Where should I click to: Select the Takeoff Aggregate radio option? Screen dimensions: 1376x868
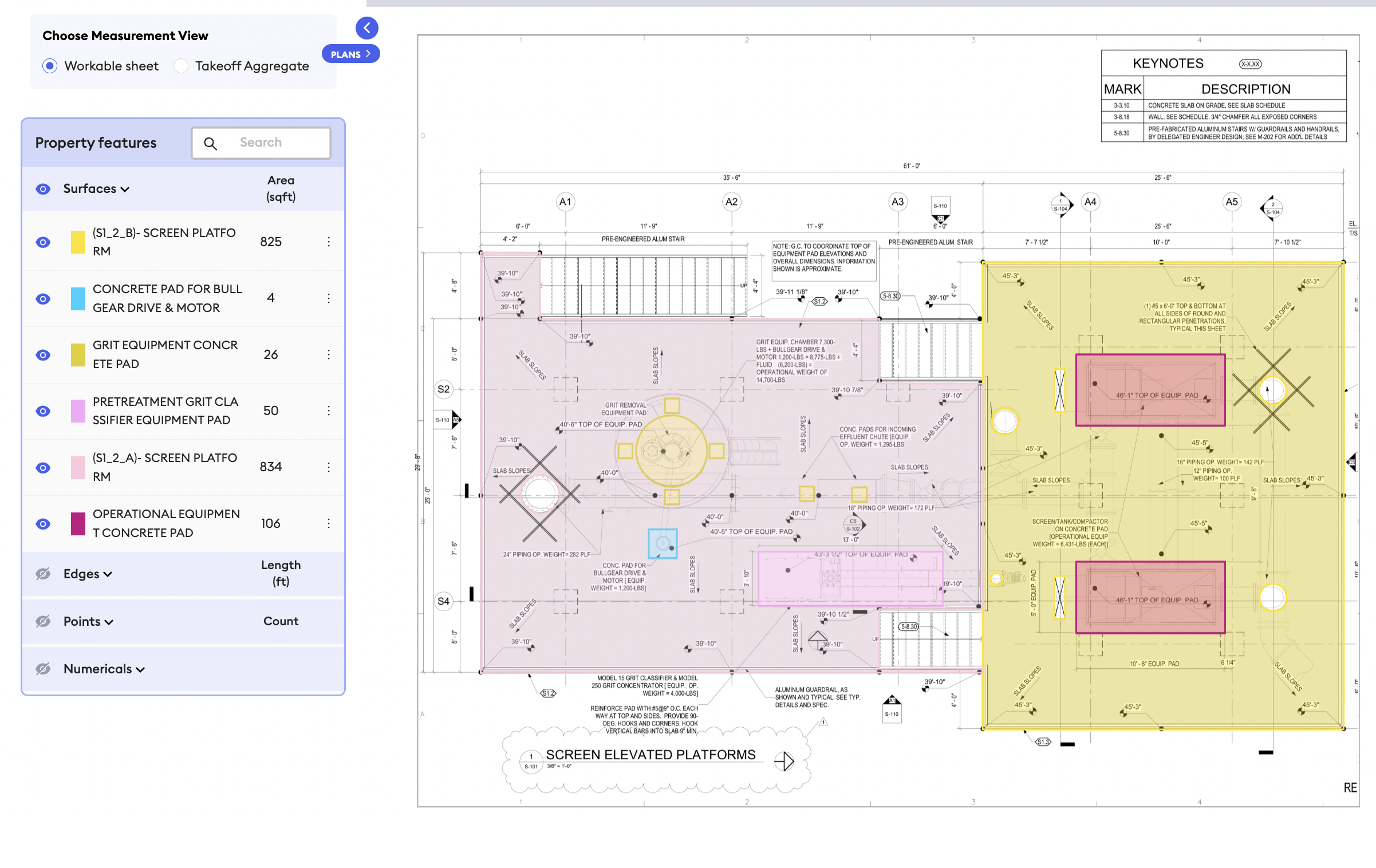point(181,66)
